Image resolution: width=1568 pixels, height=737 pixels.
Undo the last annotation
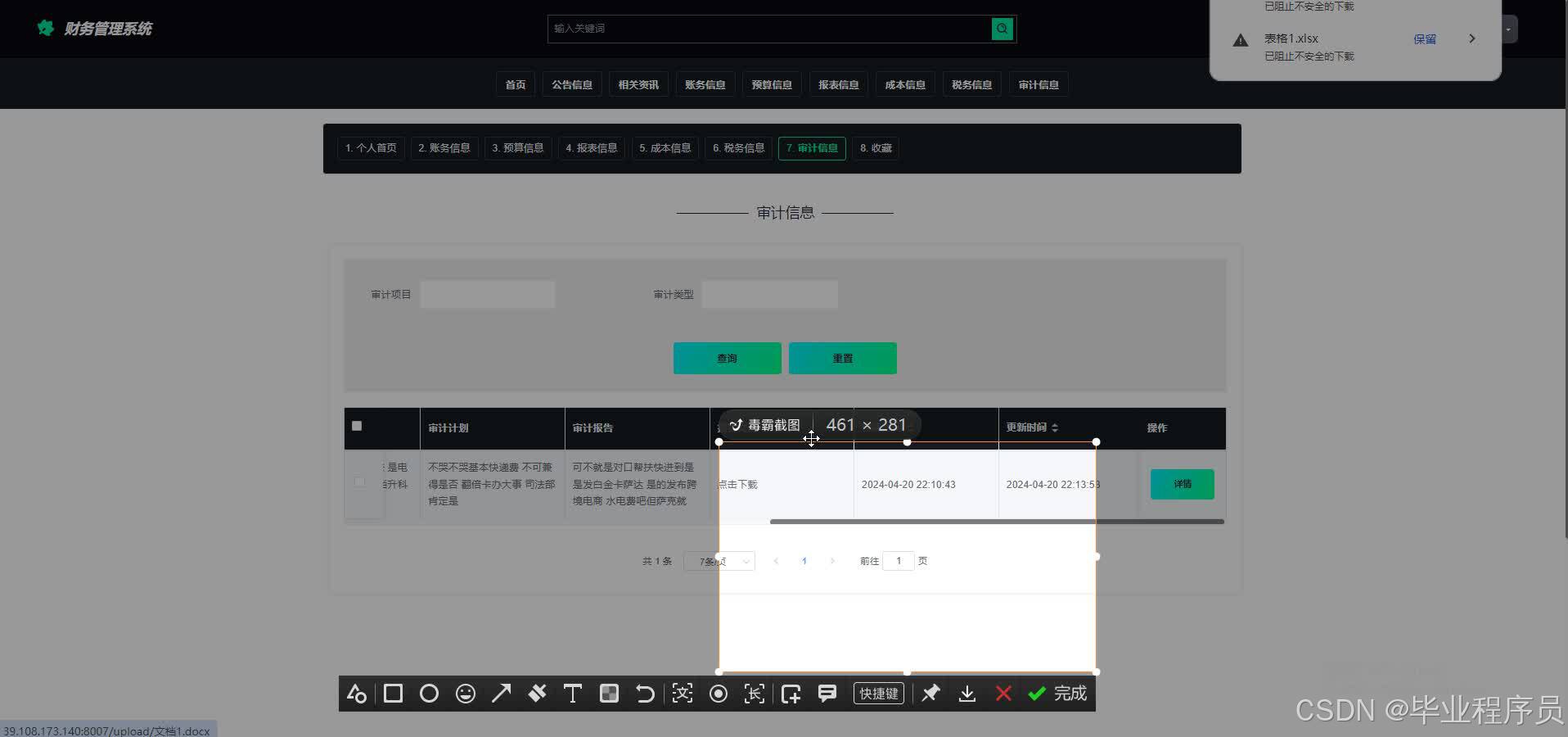pyautogui.click(x=645, y=694)
